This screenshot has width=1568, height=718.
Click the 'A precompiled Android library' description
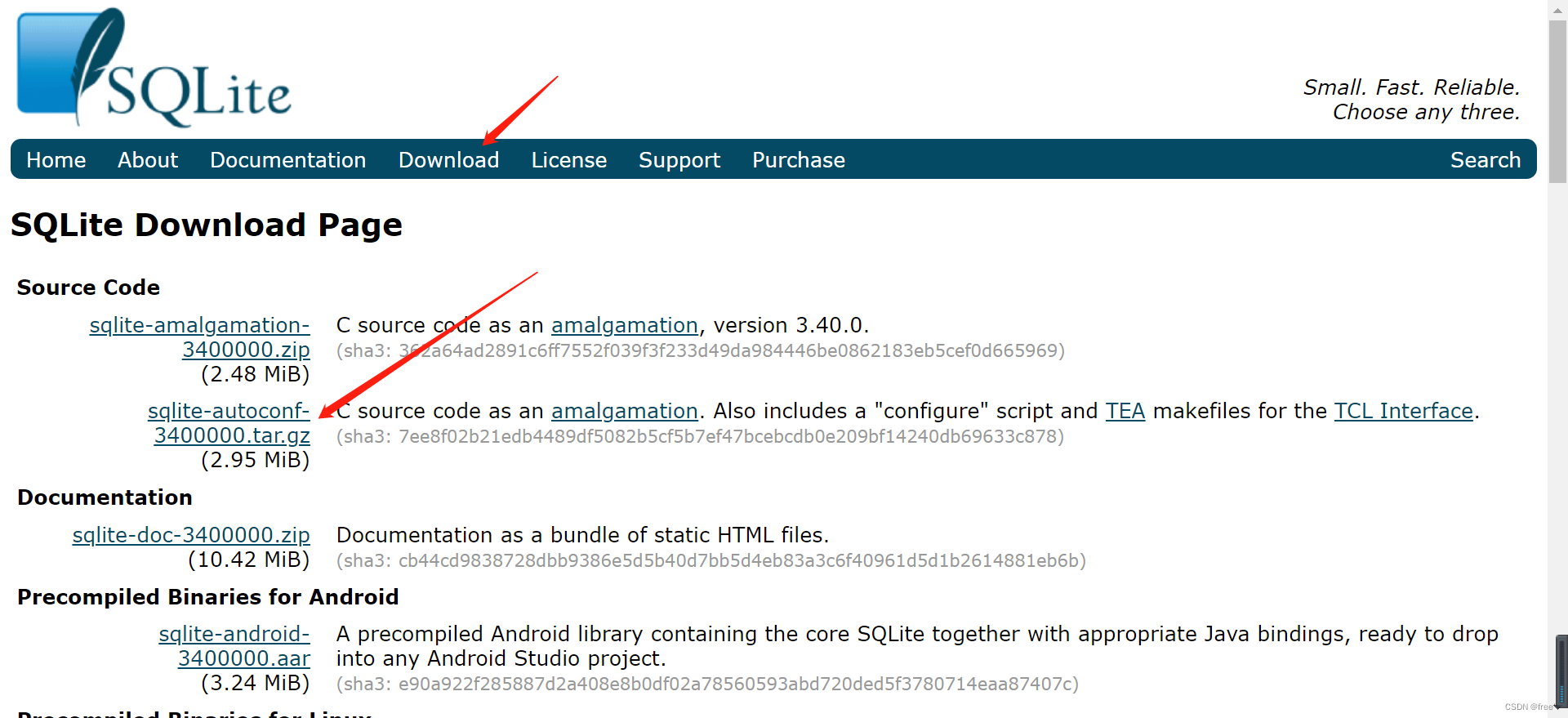[x=917, y=646]
